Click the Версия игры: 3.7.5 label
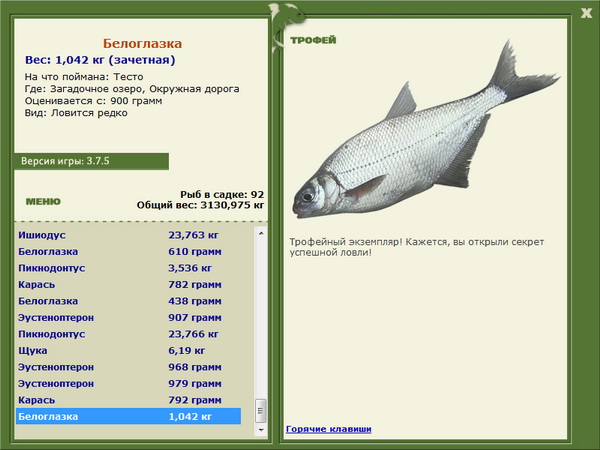This screenshot has height=450, width=600. tap(65, 161)
